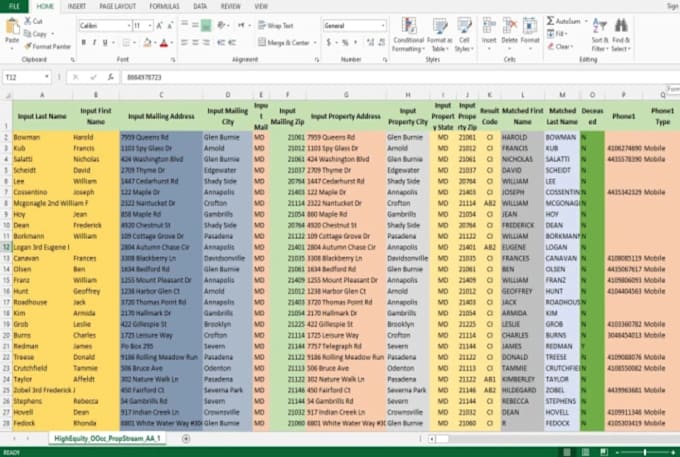This screenshot has width=680, height=457.
Task: Click the Name Box showing T12
Action: coord(26,77)
